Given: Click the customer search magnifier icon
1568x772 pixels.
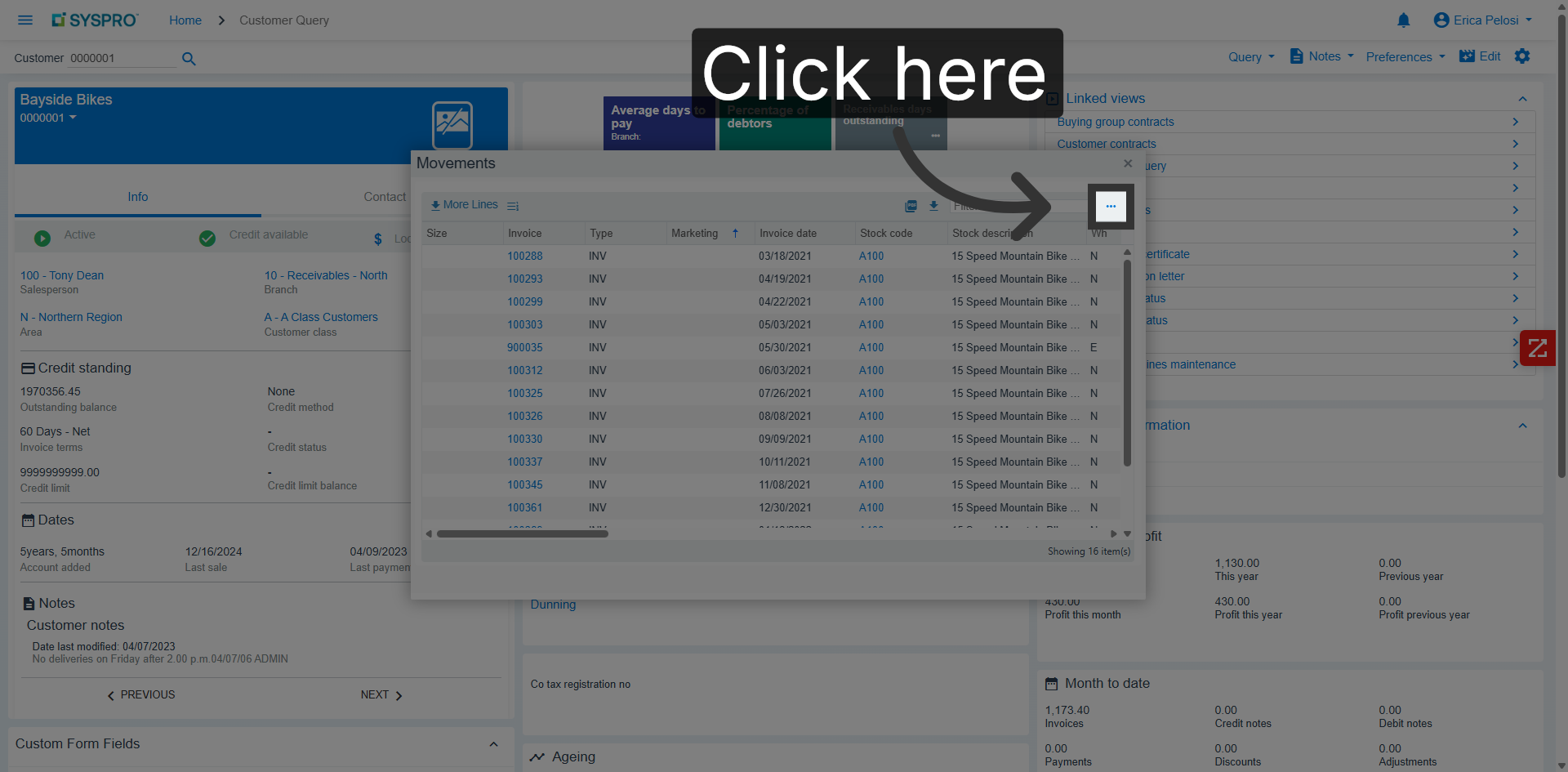Looking at the screenshot, I should pos(189,58).
